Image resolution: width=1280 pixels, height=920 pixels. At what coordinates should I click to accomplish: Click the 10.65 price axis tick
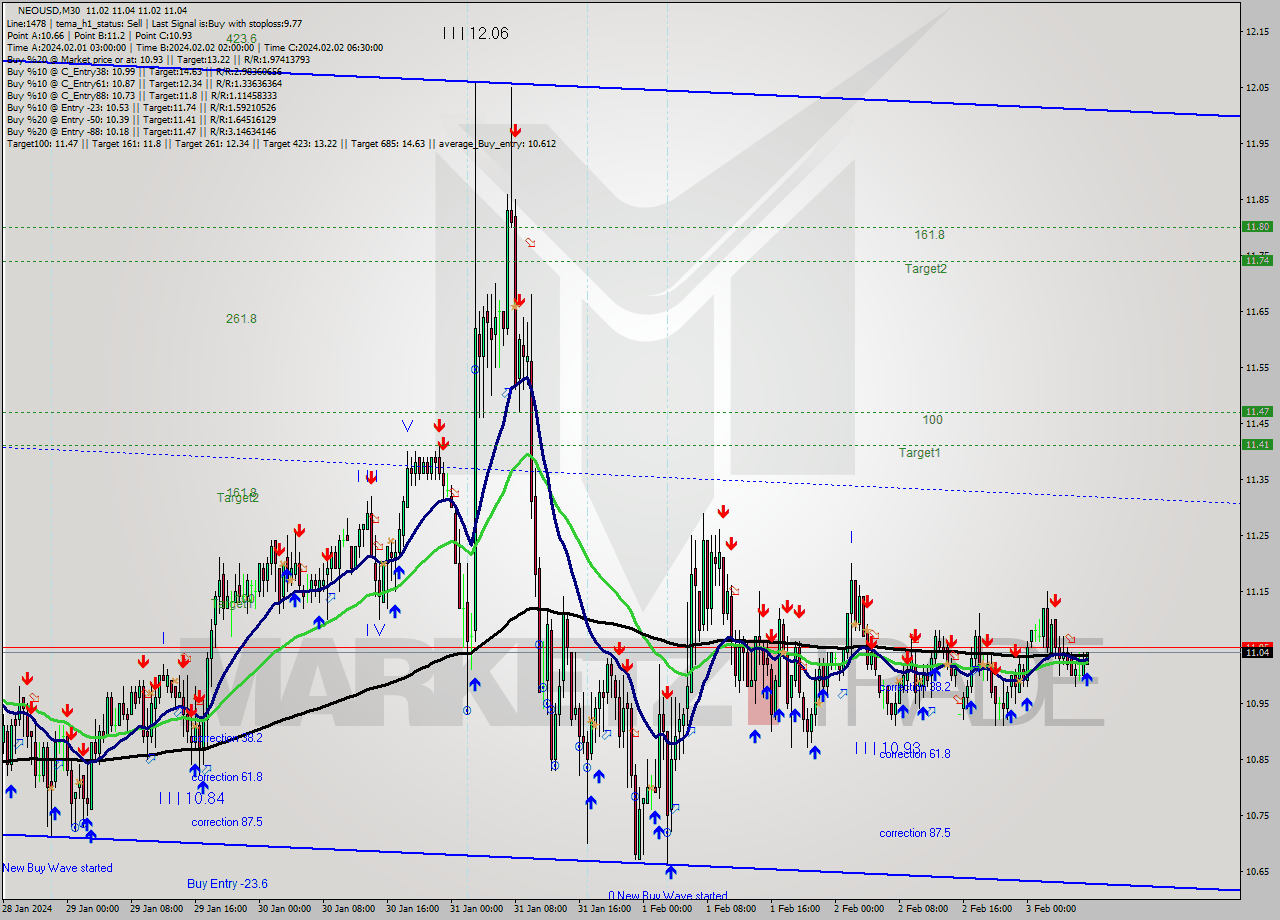[x=1257, y=871]
